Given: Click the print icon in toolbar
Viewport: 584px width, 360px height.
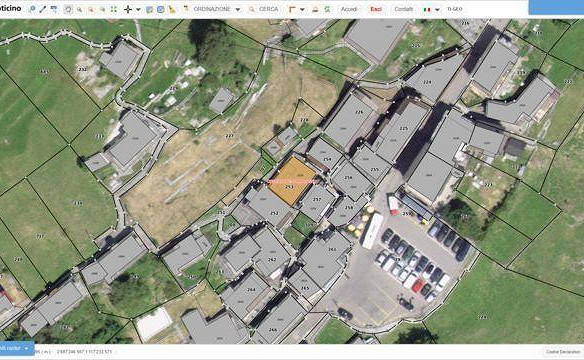Looking at the screenshot, I should 315,9.
